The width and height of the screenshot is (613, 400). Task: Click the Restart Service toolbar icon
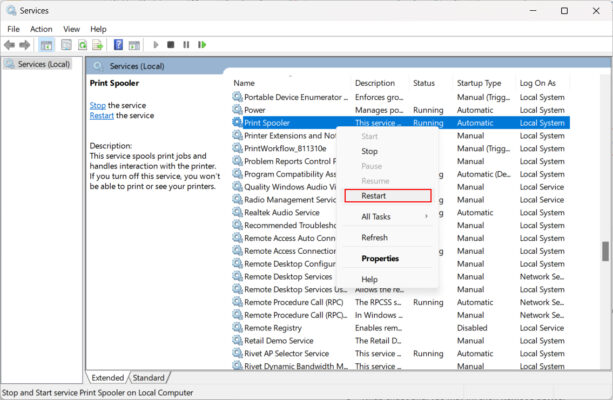coord(203,45)
